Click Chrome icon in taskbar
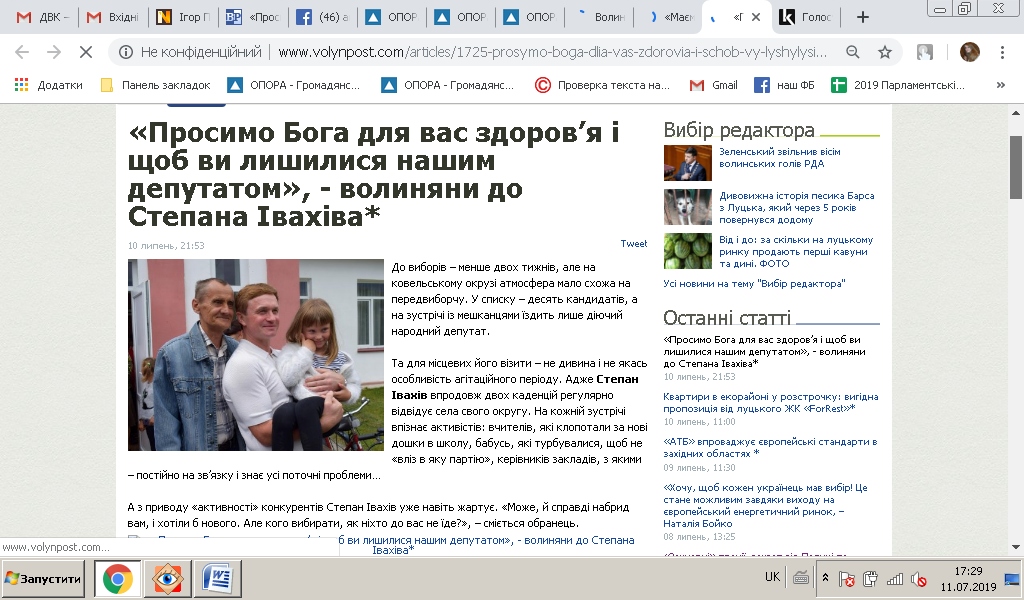 coord(118,578)
